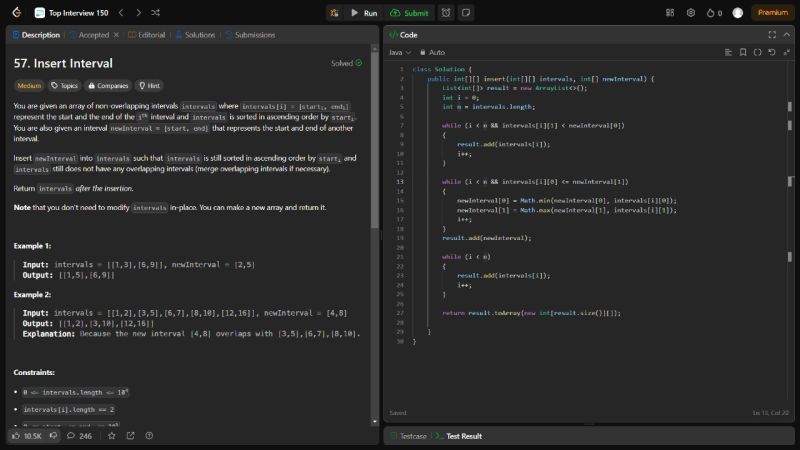The width and height of the screenshot is (800, 450).
Task: View the streak flame counter
Action: click(714, 13)
